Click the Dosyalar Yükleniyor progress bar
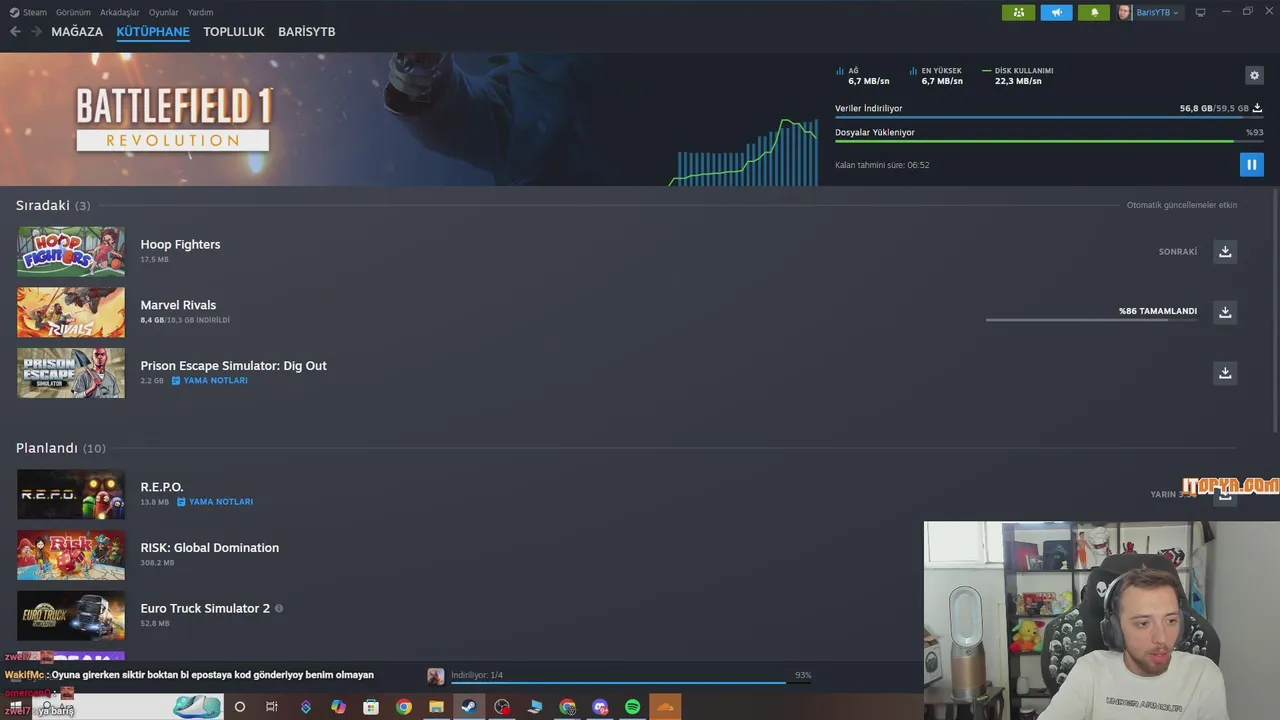This screenshot has height=720, width=1280. coord(1049,141)
